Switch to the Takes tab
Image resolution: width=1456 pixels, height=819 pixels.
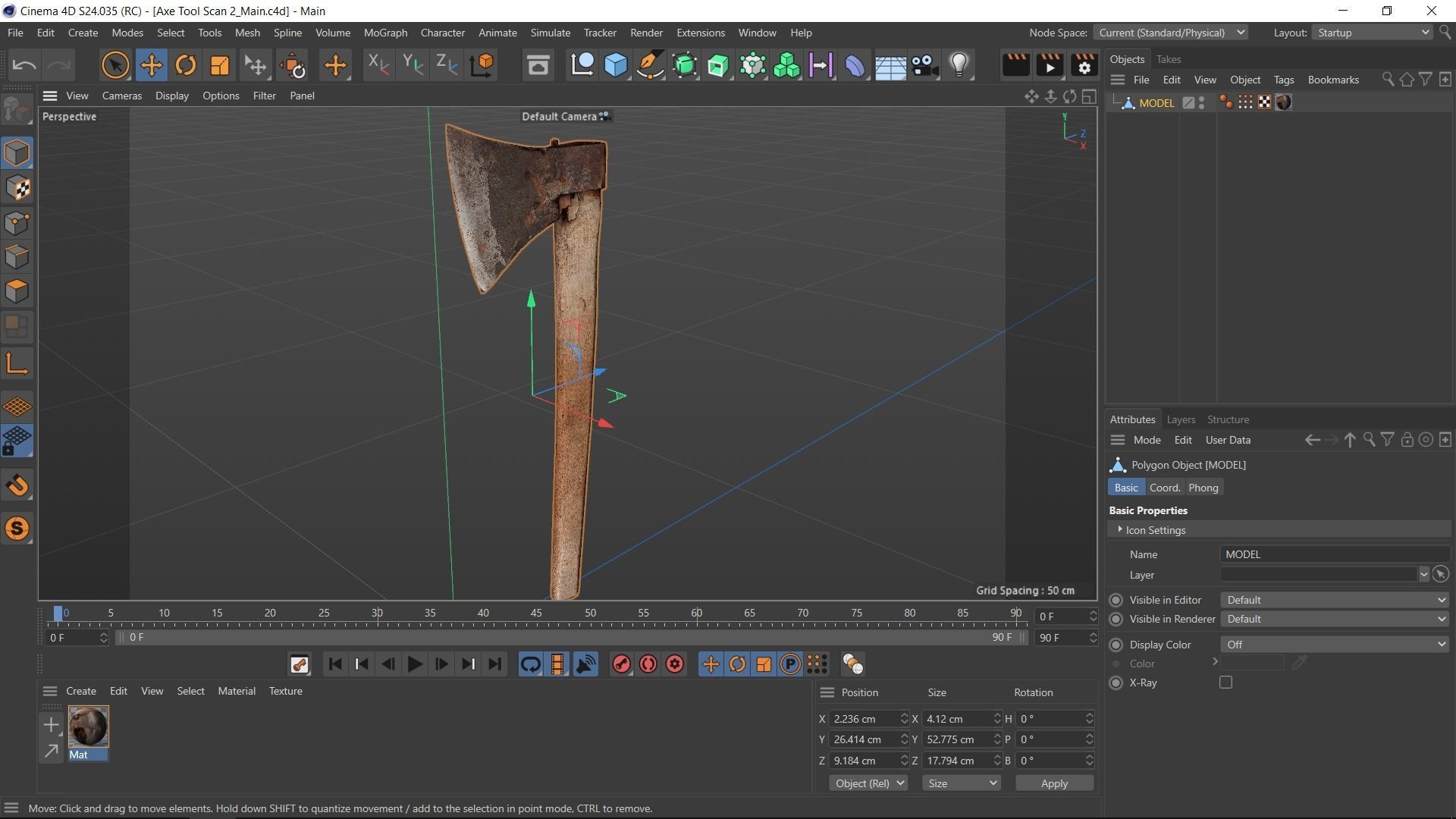tap(1168, 59)
